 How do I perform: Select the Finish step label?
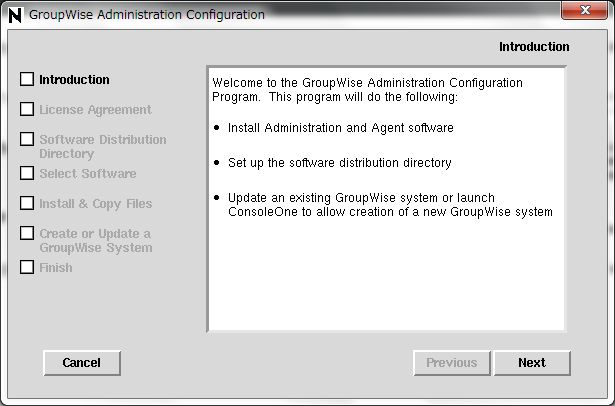coord(56,268)
